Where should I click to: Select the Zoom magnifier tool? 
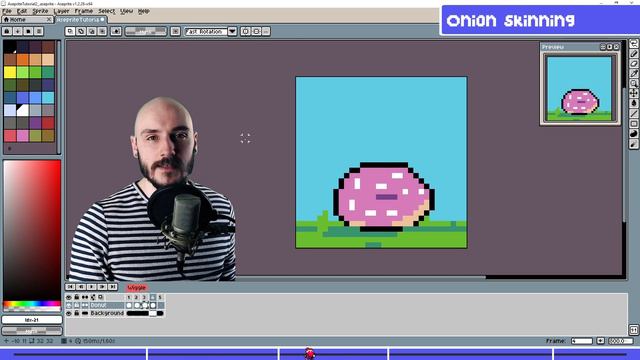point(634,83)
